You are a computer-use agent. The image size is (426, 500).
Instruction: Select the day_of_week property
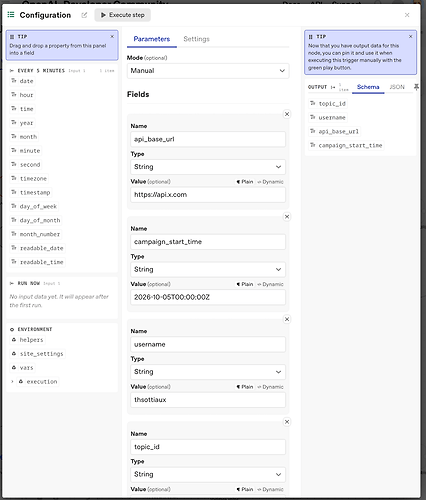pos(34,207)
